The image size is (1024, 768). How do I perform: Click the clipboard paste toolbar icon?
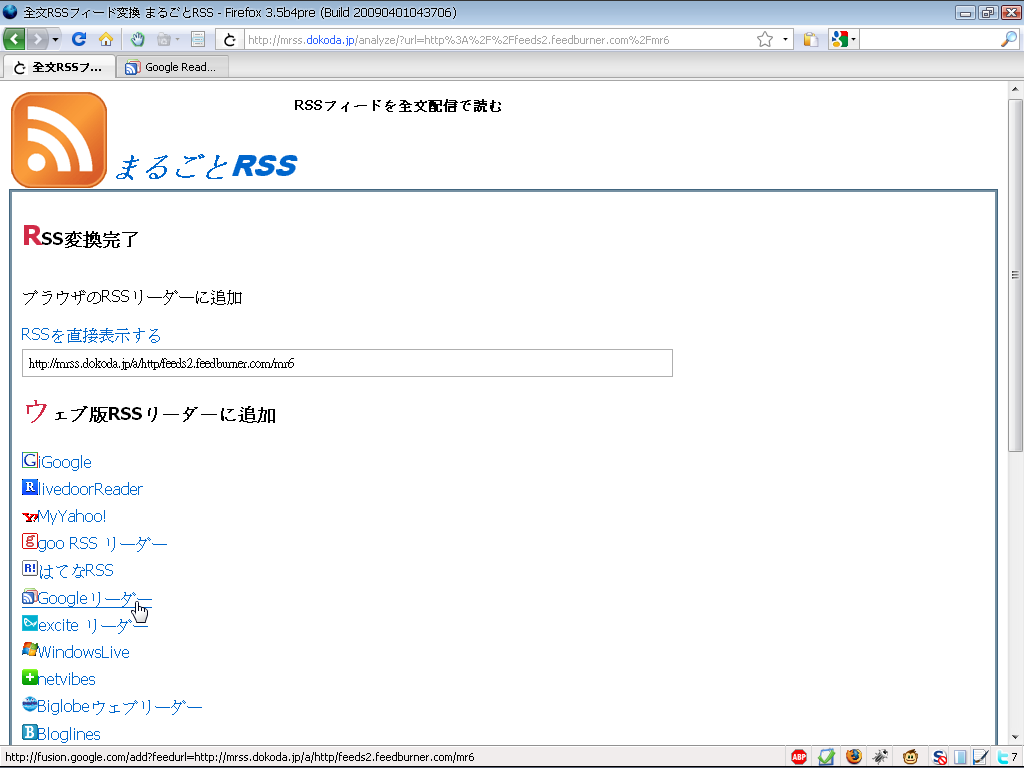810,40
